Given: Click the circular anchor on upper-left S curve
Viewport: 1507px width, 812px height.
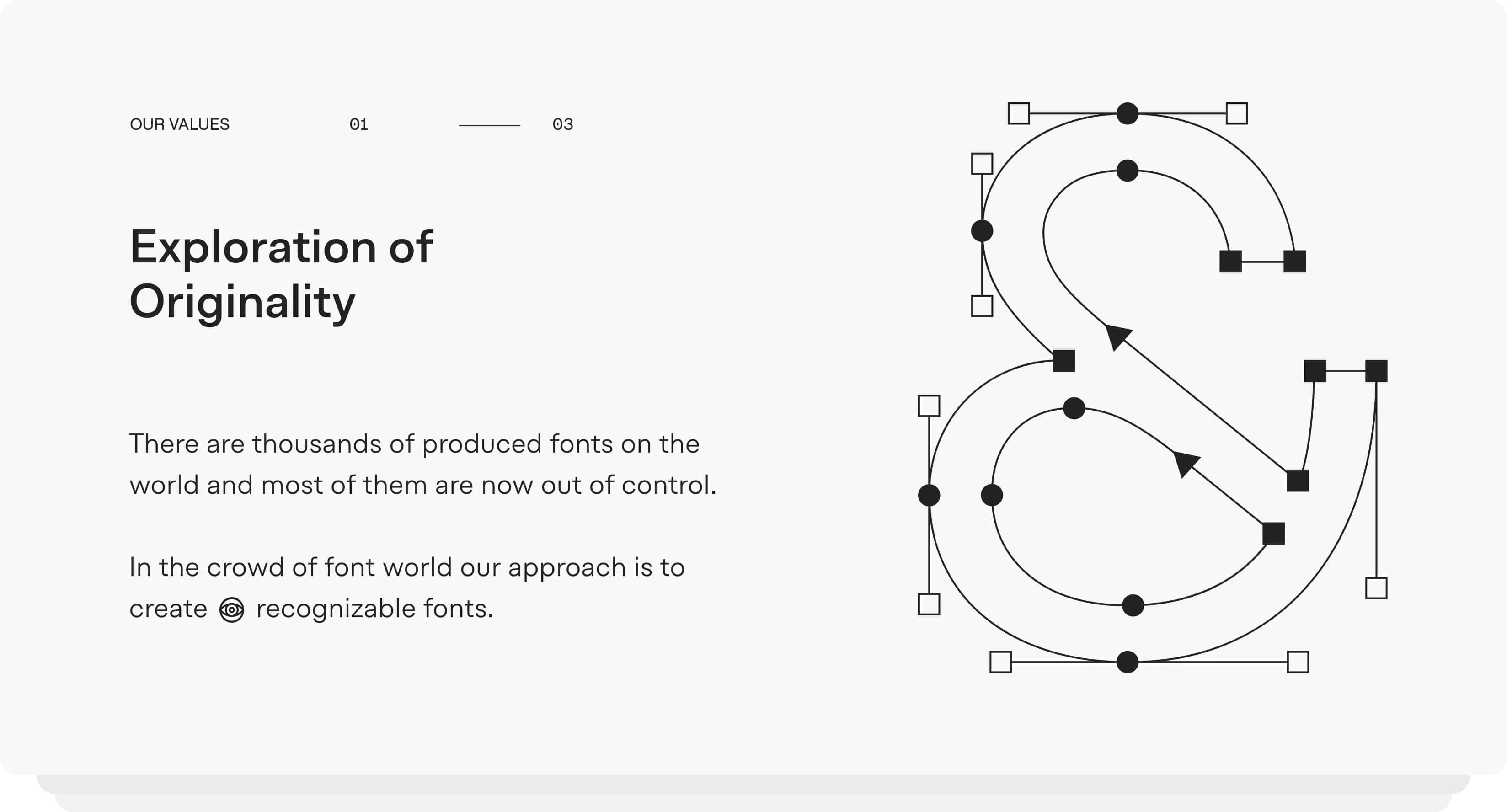Looking at the screenshot, I should point(982,230).
